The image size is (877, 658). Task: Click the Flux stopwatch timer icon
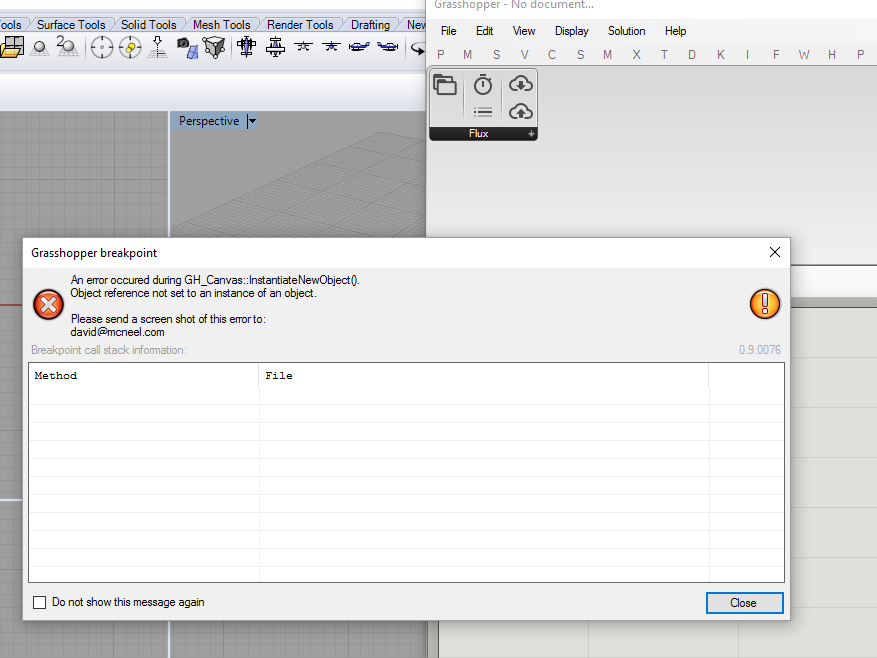483,85
